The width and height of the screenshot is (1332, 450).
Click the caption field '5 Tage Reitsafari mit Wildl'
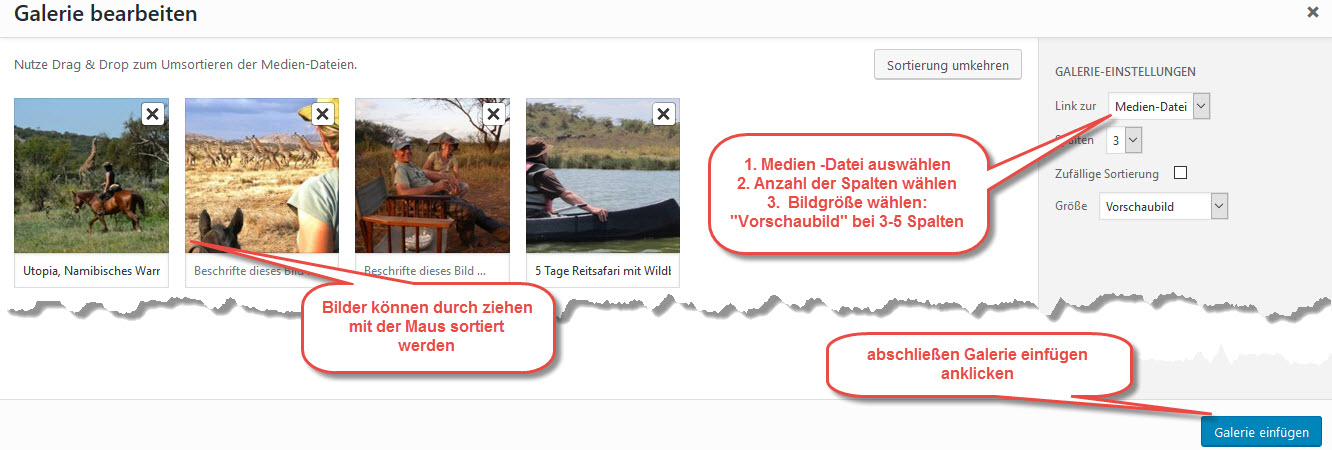603,270
